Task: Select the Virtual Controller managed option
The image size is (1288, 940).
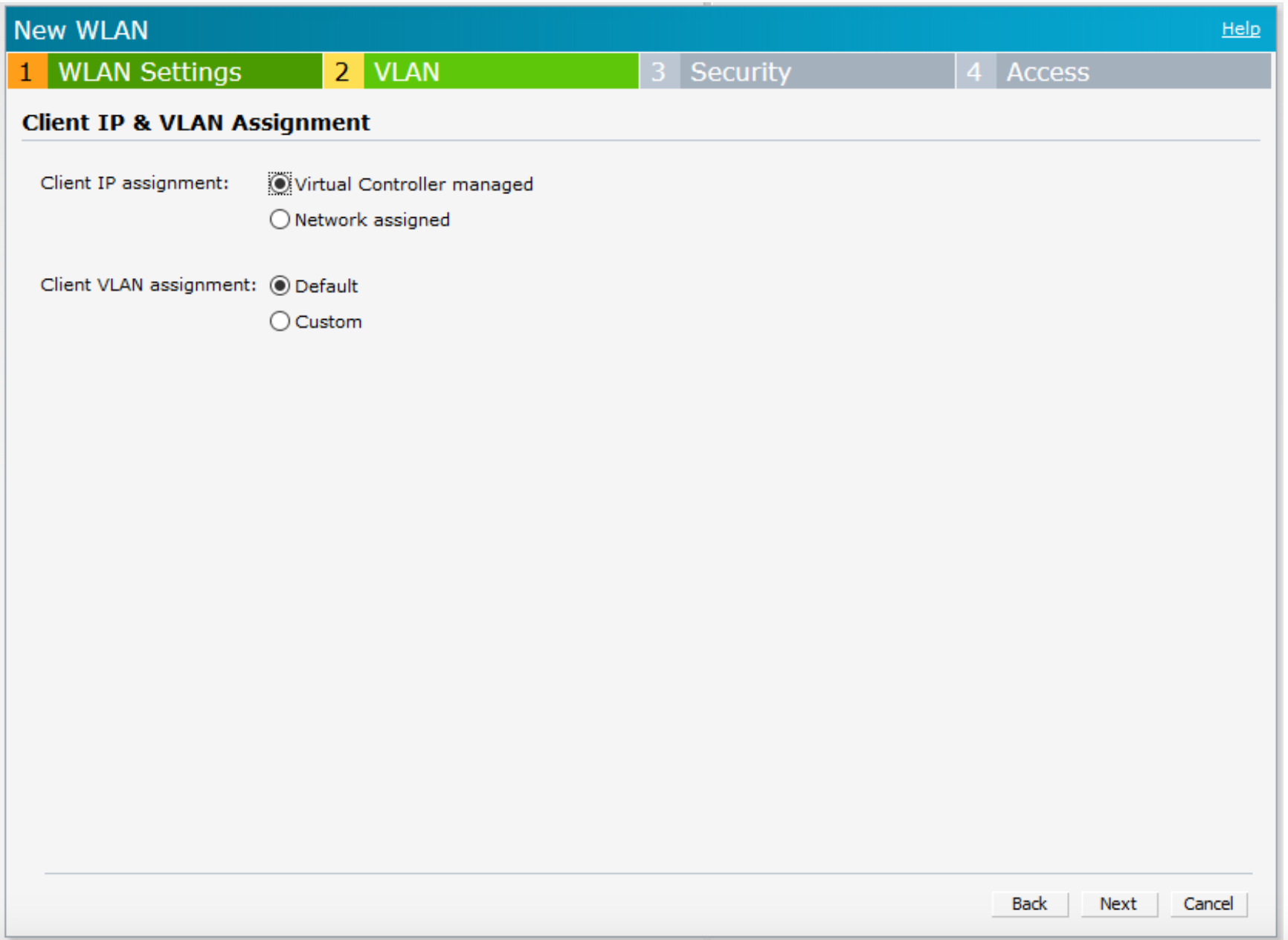Action: (x=279, y=184)
